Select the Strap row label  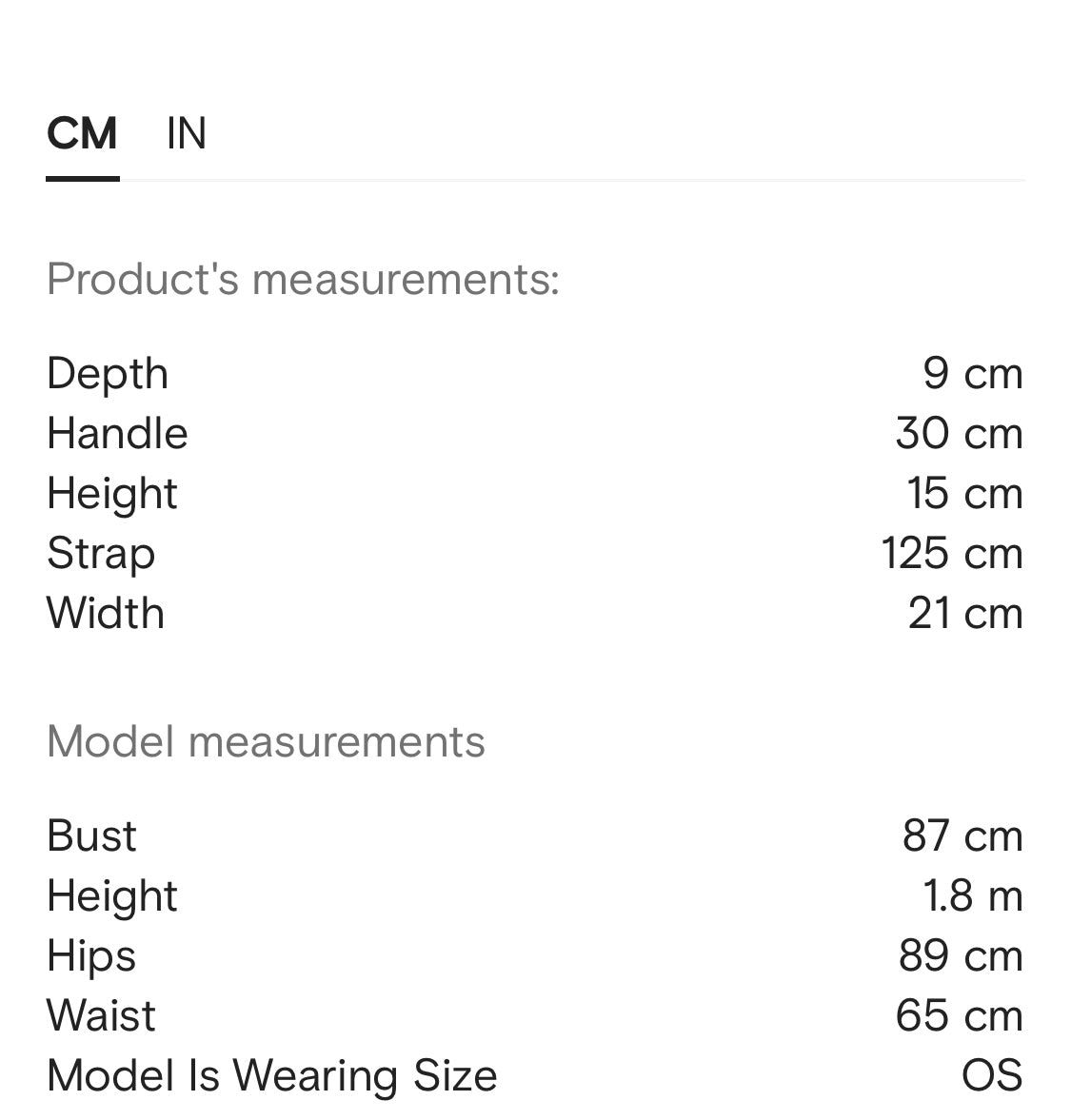101,553
